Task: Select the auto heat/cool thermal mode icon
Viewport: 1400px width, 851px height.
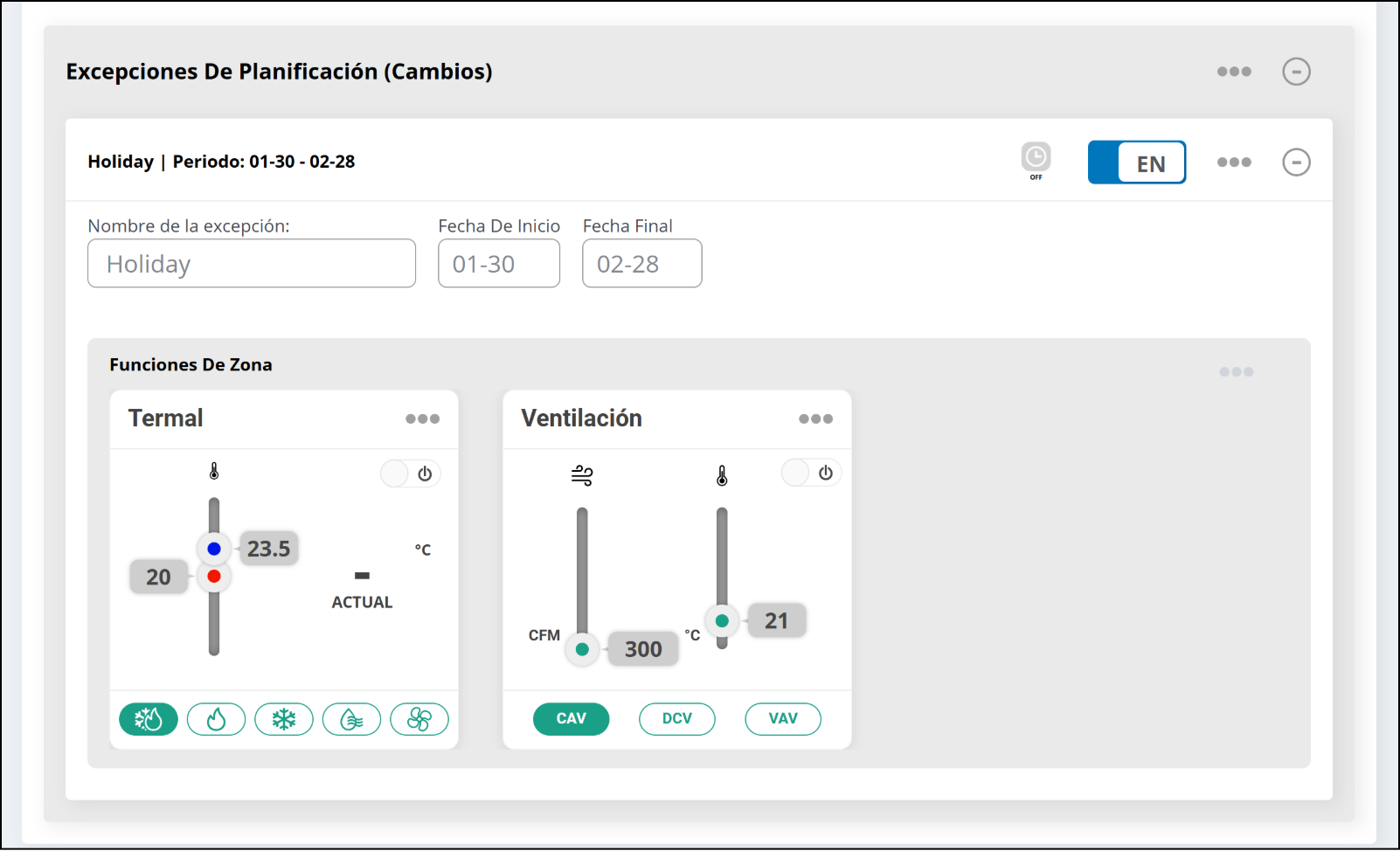Action: [x=149, y=719]
